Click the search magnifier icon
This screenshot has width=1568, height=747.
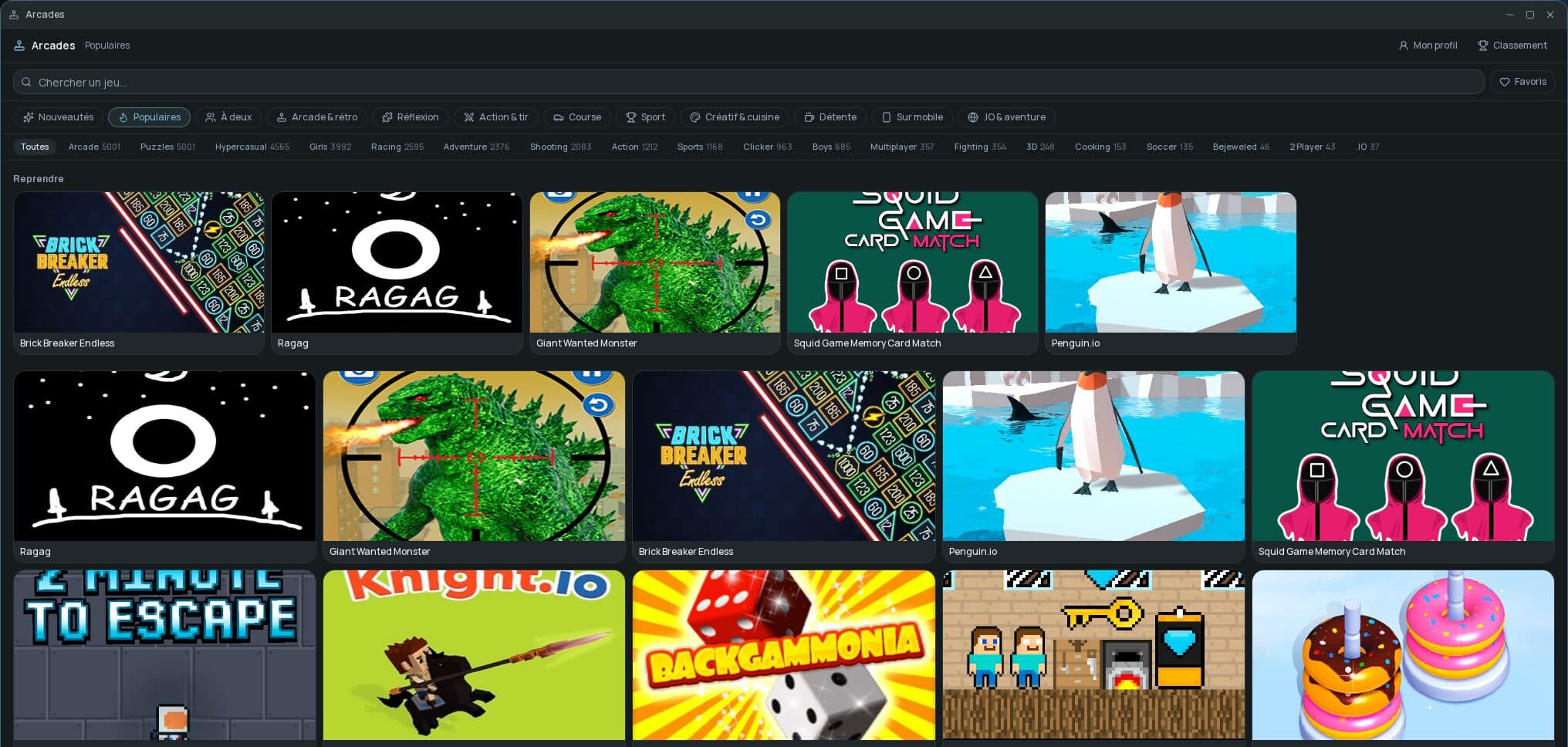pos(26,82)
